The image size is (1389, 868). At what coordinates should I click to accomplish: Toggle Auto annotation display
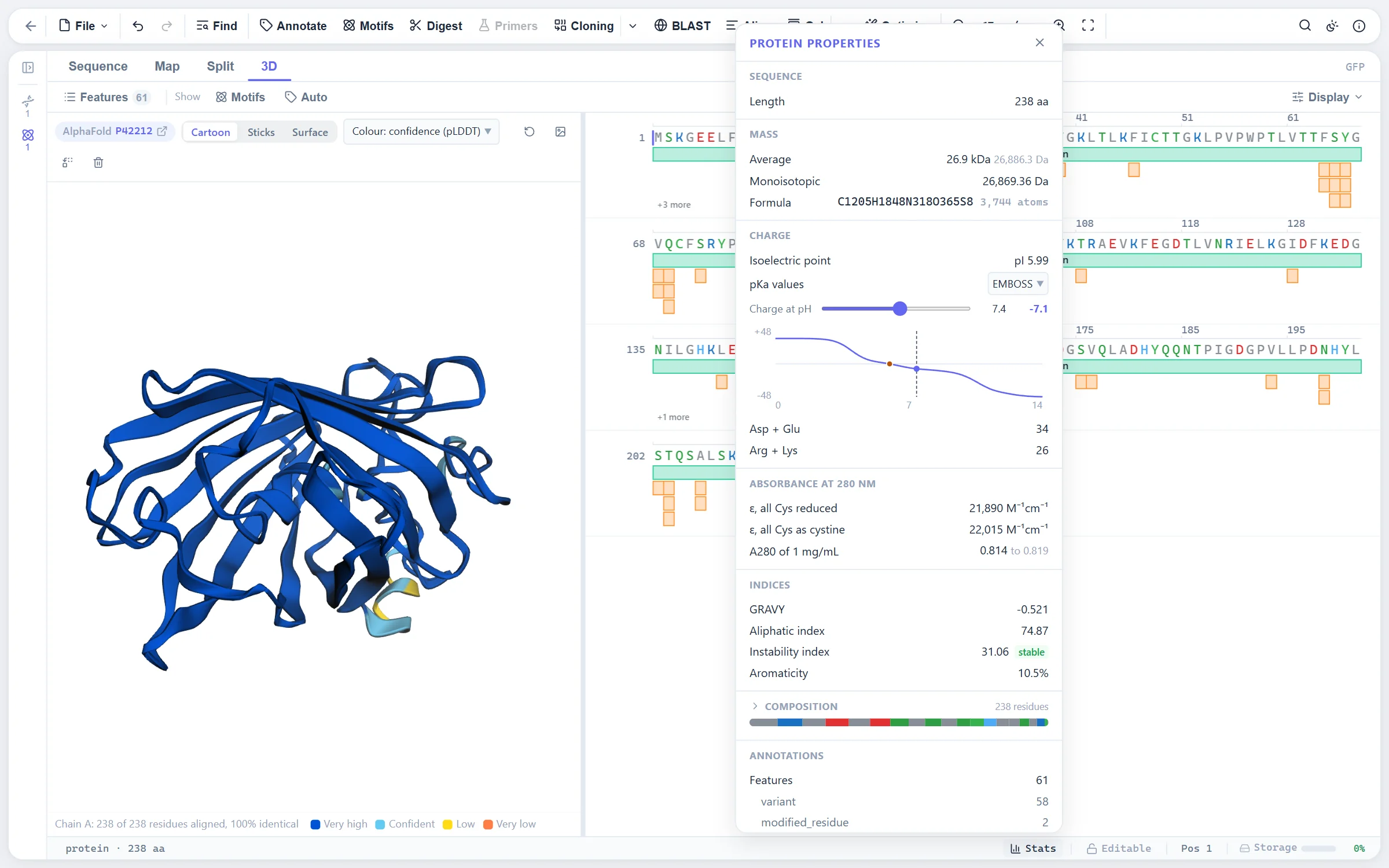(306, 97)
